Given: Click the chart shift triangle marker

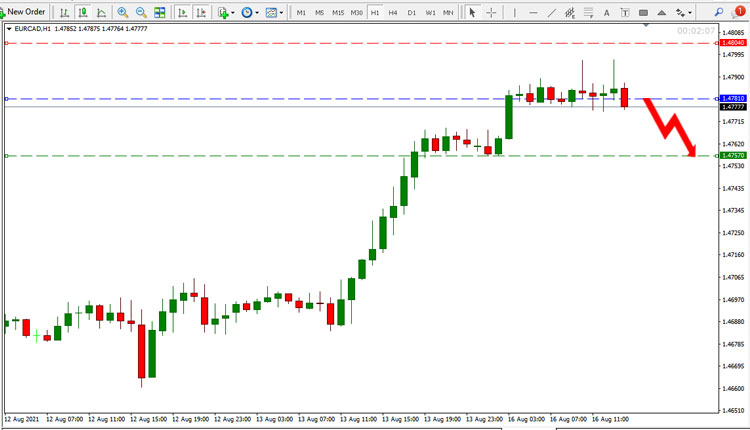Looking at the screenshot, I should 646,25.
